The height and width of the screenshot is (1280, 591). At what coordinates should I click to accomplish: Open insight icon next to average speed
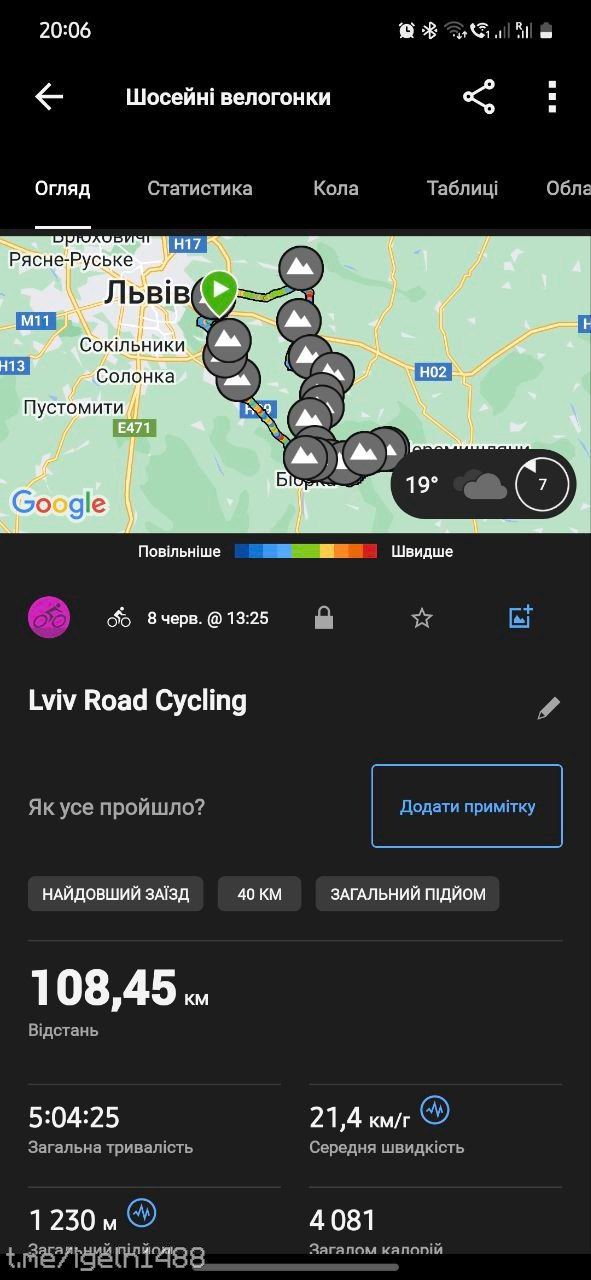pos(435,1109)
